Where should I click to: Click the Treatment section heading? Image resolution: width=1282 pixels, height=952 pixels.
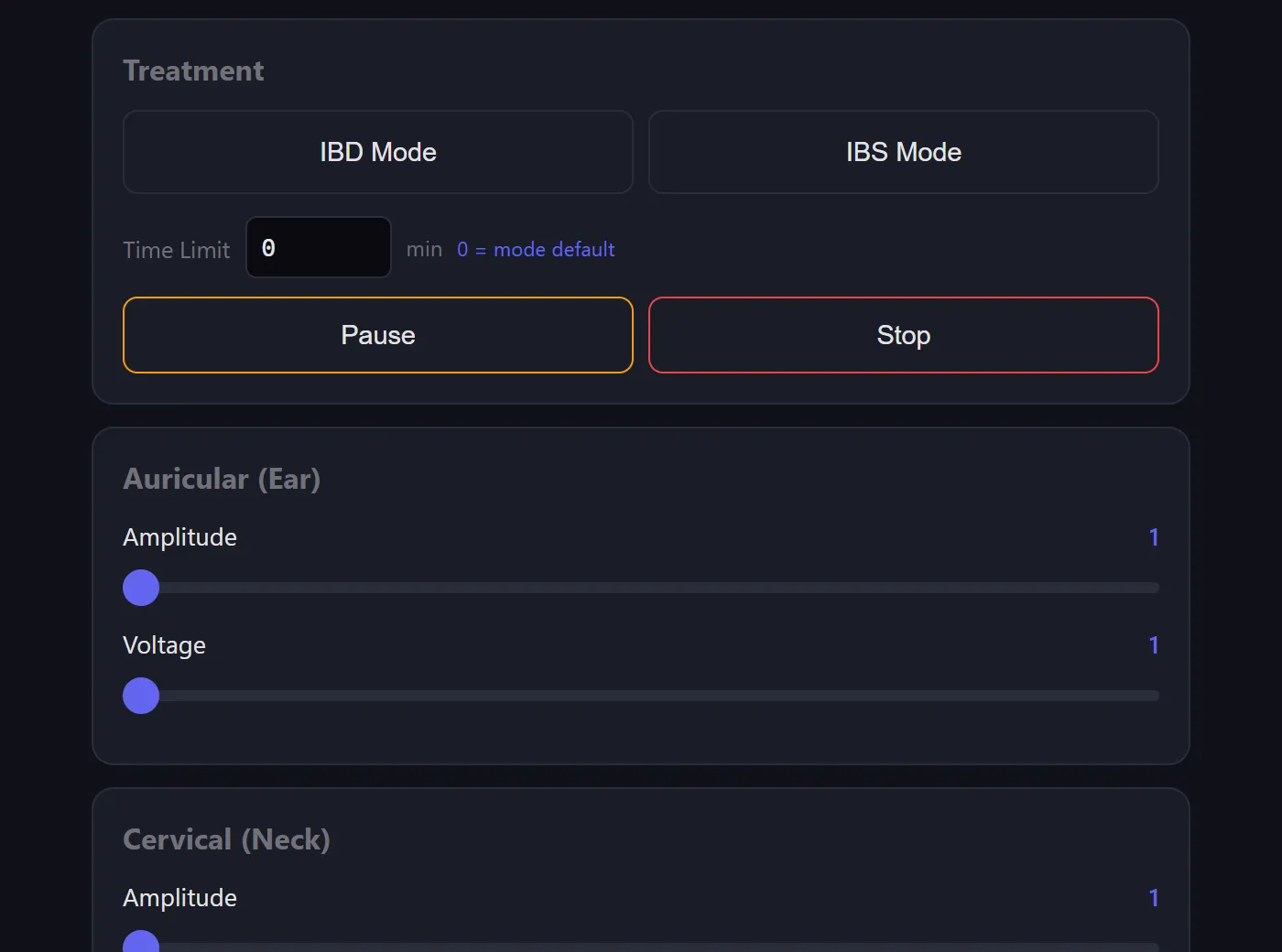(193, 70)
